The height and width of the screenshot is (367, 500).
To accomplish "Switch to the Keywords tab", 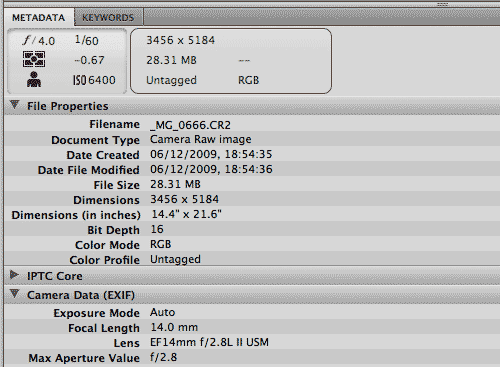I will [108, 17].
